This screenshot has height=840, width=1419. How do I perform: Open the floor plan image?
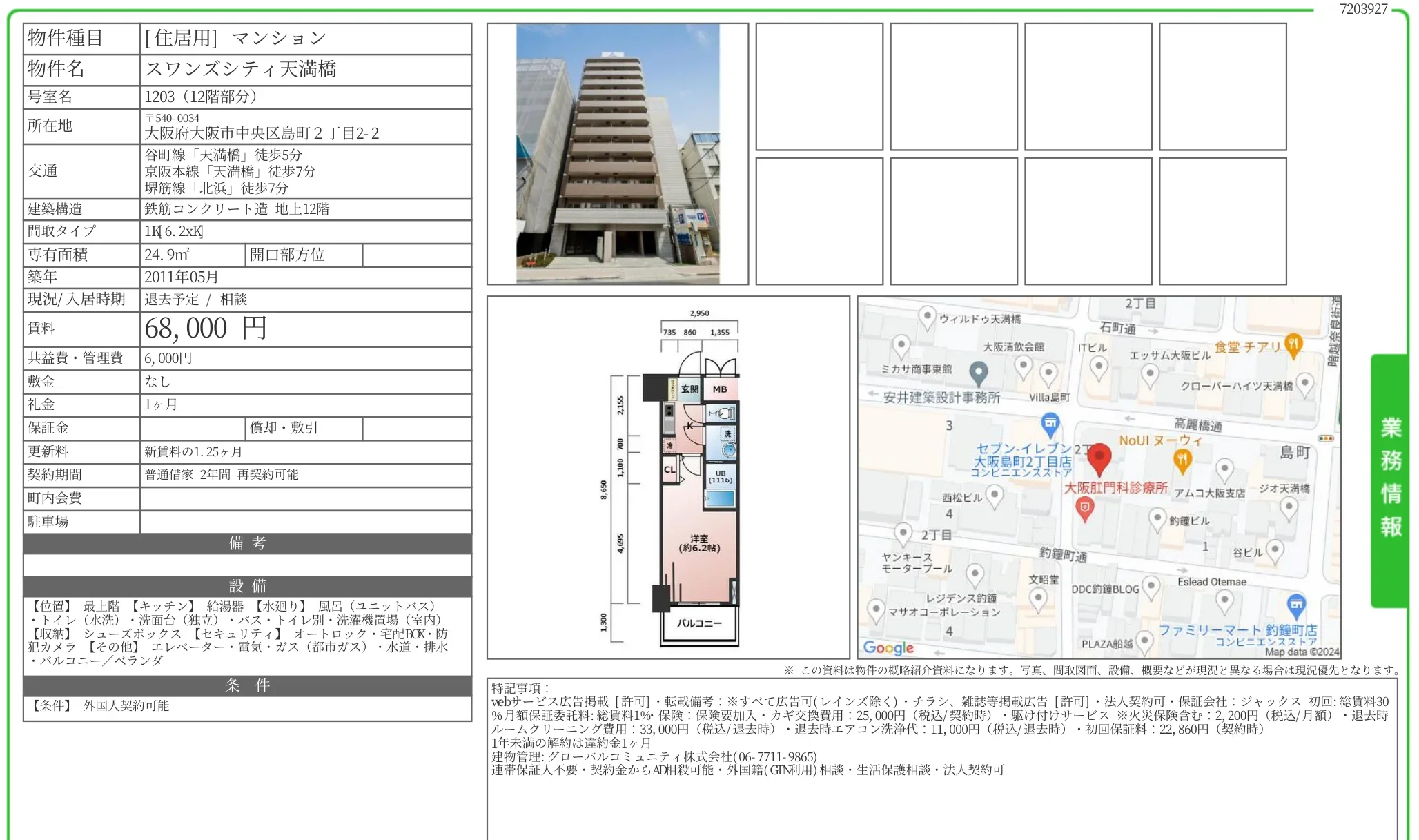(x=668, y=478)
